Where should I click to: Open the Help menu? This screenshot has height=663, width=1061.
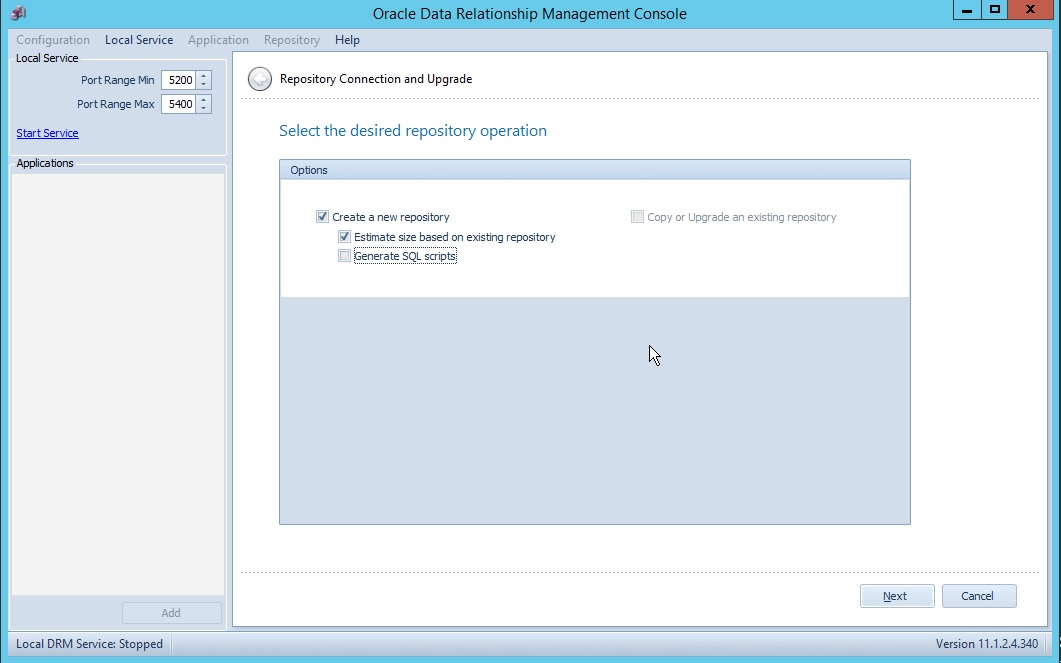347,40
